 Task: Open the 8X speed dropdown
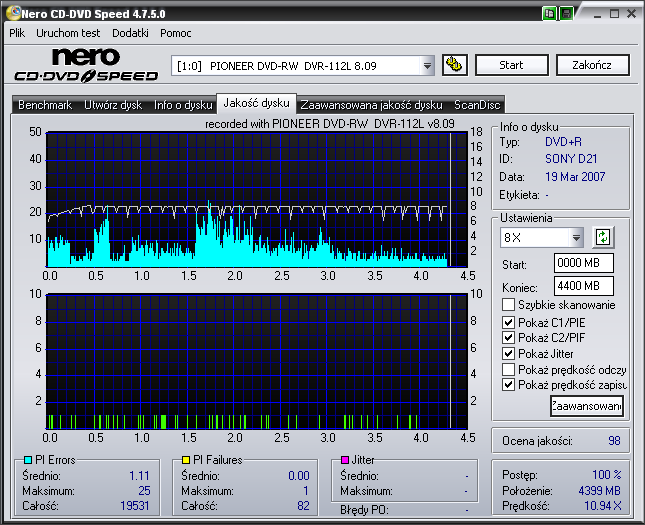[576, 238]
